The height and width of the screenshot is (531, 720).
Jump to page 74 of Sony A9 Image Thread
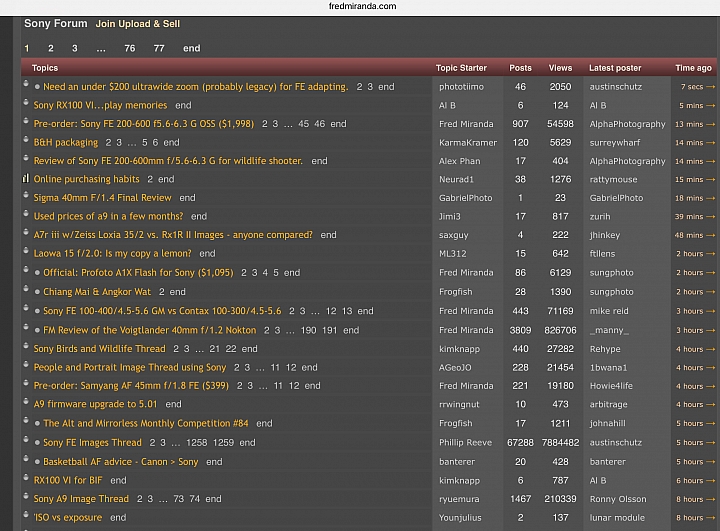[195, 499]
